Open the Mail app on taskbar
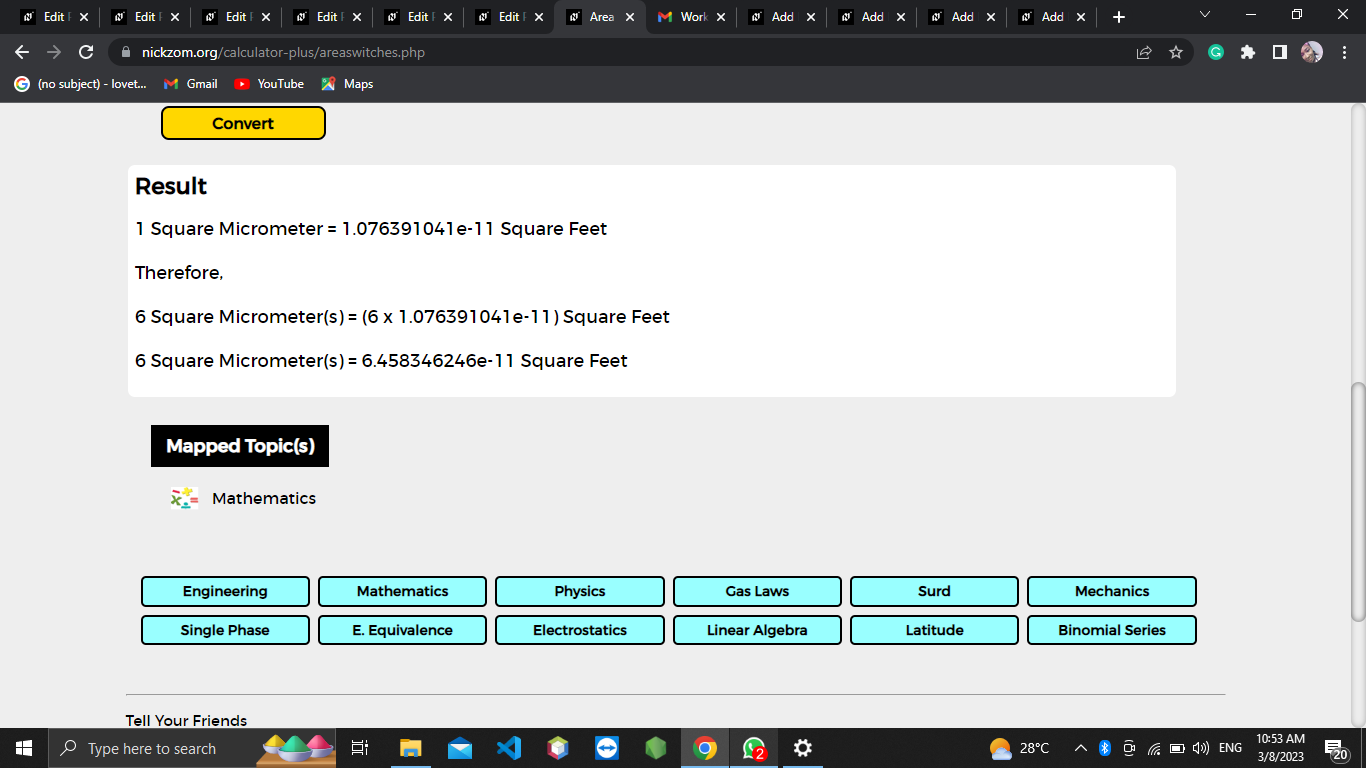This screenshot has height=768, width=1366. pos(460,748)
